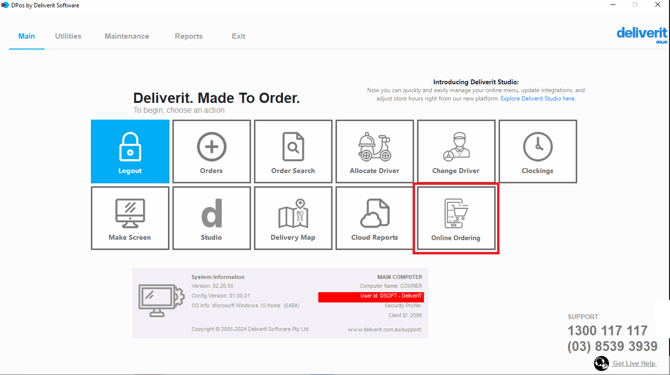
Task: Open the Maintenance tab
Action: [x=127, y=36]
